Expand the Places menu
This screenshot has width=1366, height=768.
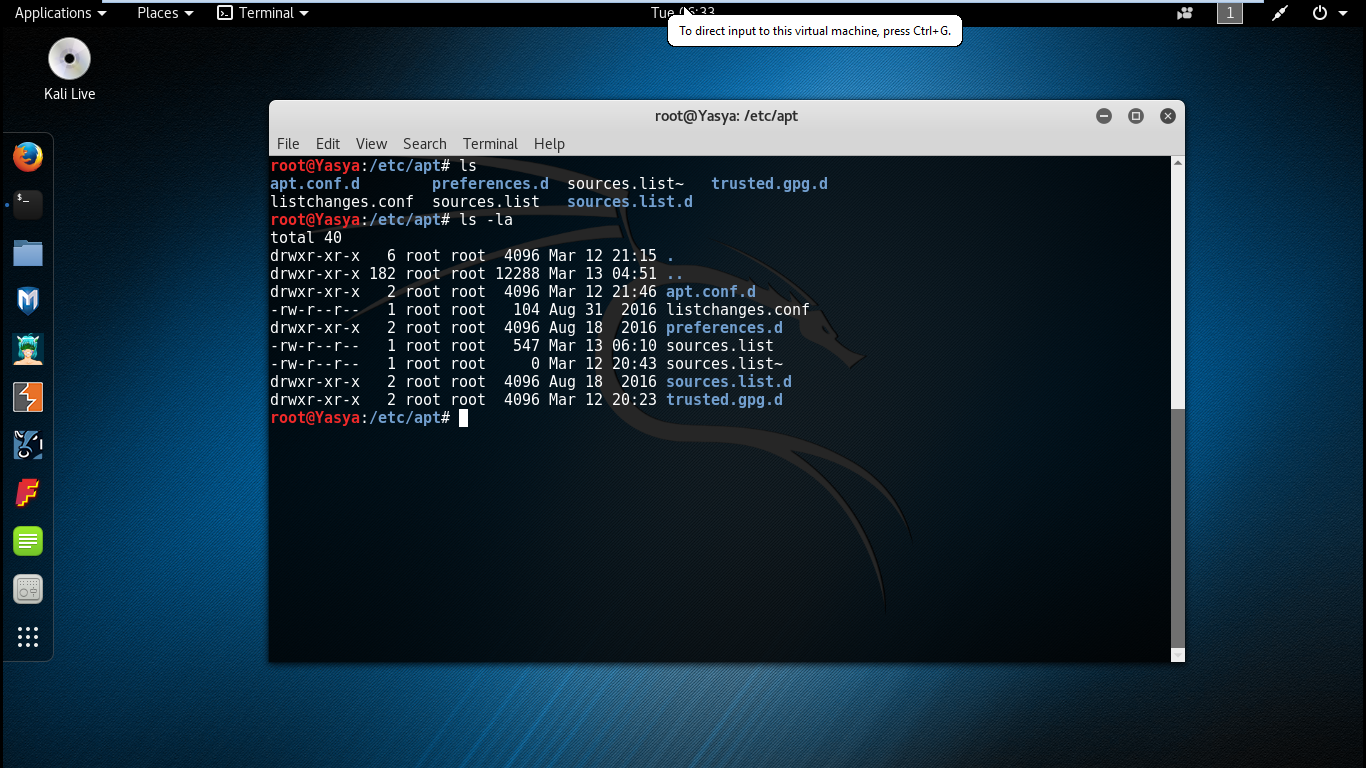(x=165, y=13)
